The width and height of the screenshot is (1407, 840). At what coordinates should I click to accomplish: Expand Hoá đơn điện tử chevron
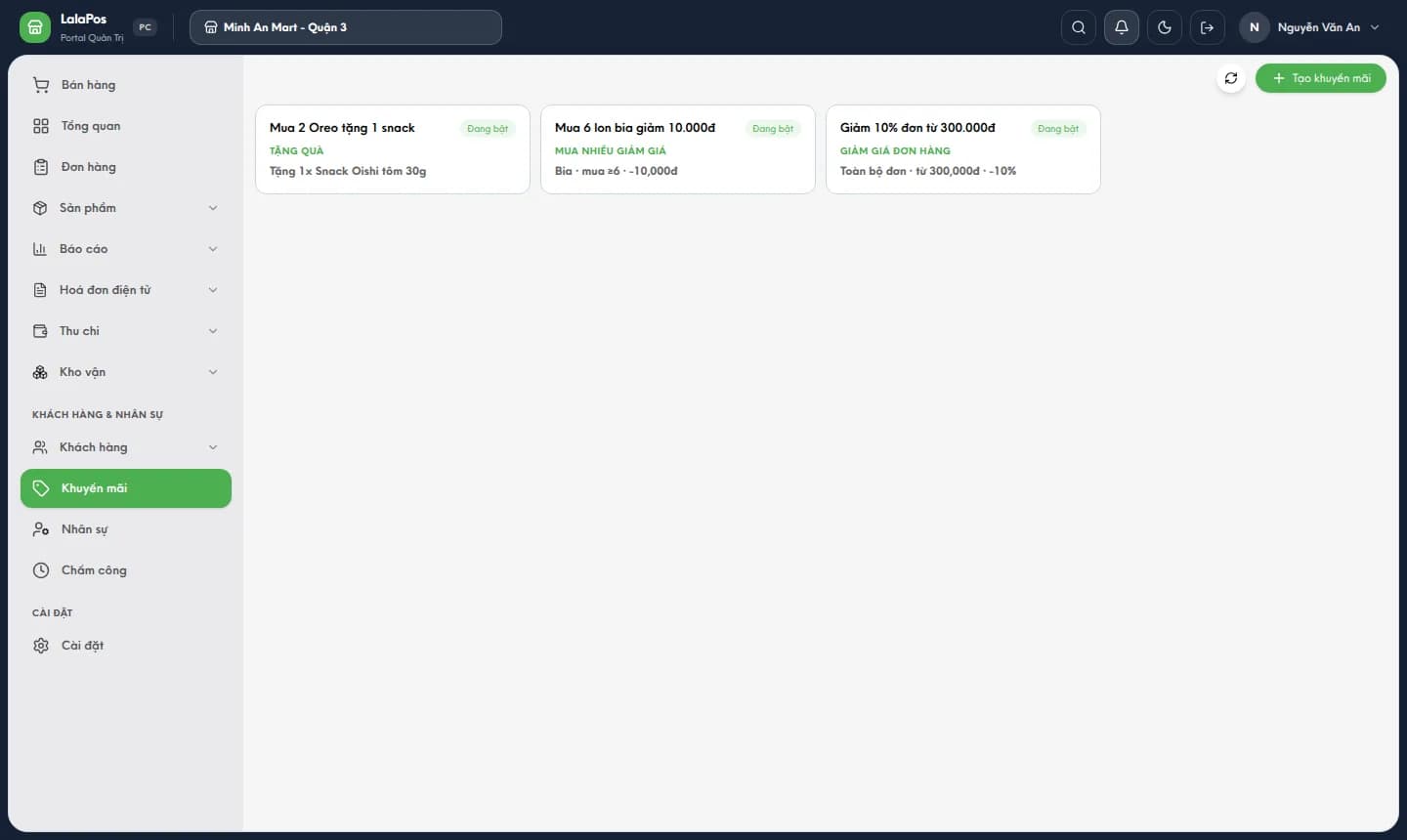click(x=213, y=290)
